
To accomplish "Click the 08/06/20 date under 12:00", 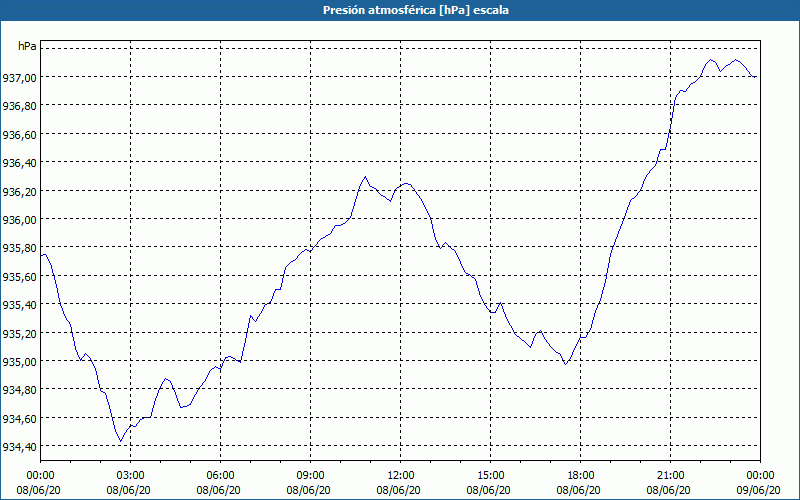I will pos(398,490).
